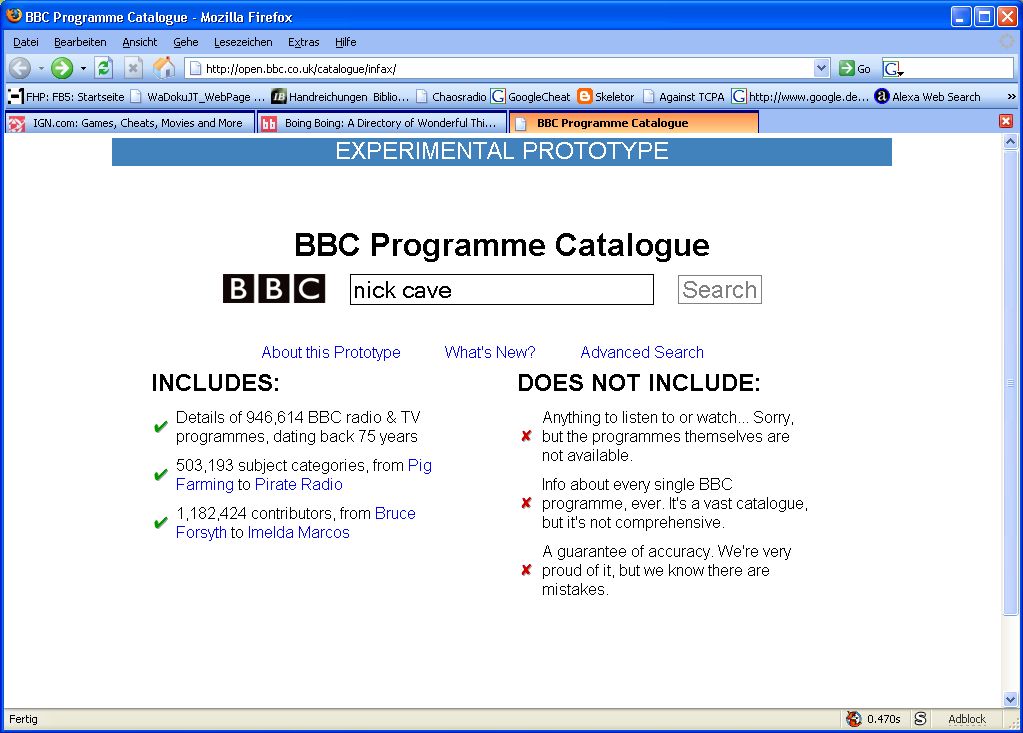The width and height of the screenshot is (1023, 733).
Task: Open the Lesezeichen menu
Action: point(243,42)
